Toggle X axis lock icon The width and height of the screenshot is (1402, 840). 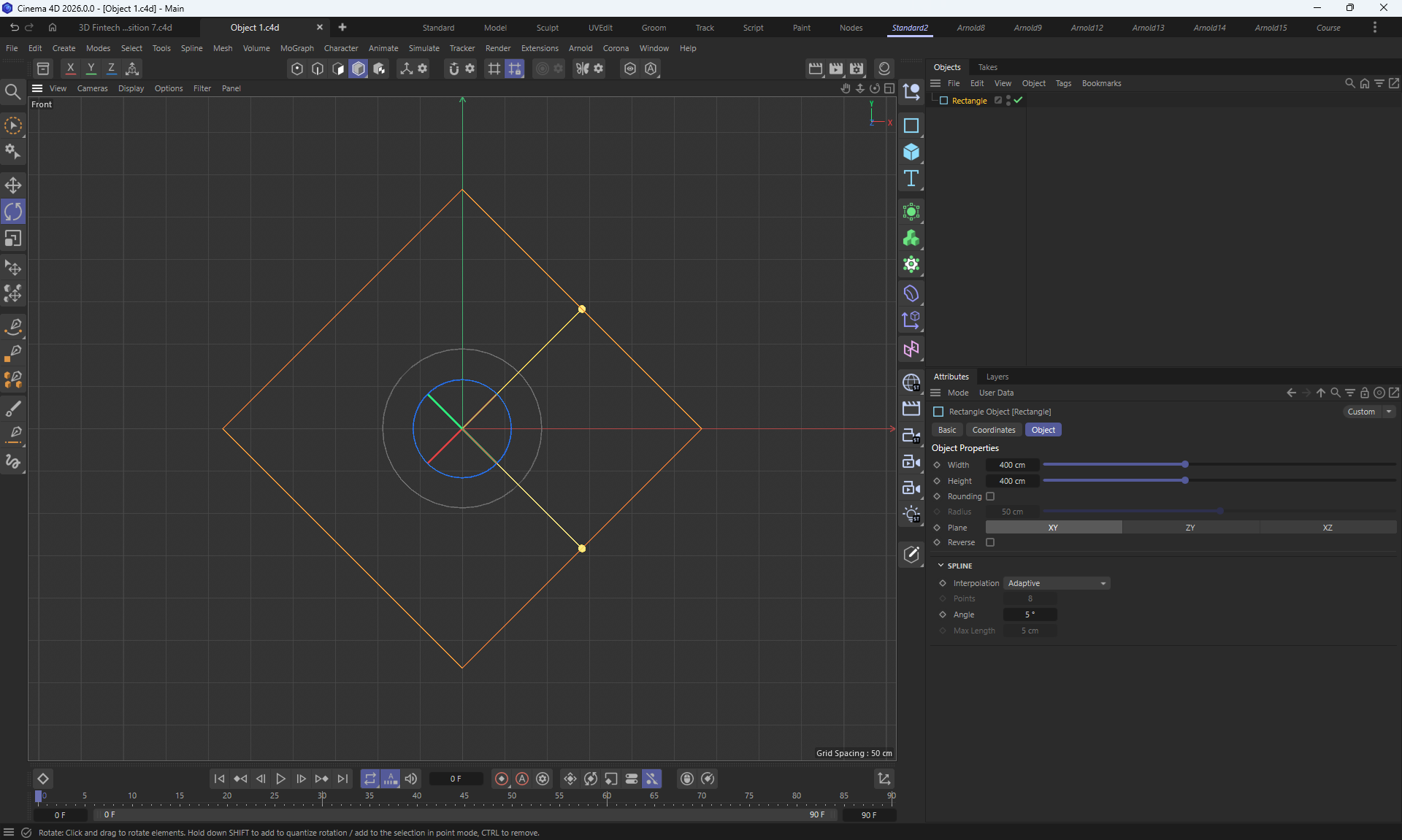[x=70, y=69]
